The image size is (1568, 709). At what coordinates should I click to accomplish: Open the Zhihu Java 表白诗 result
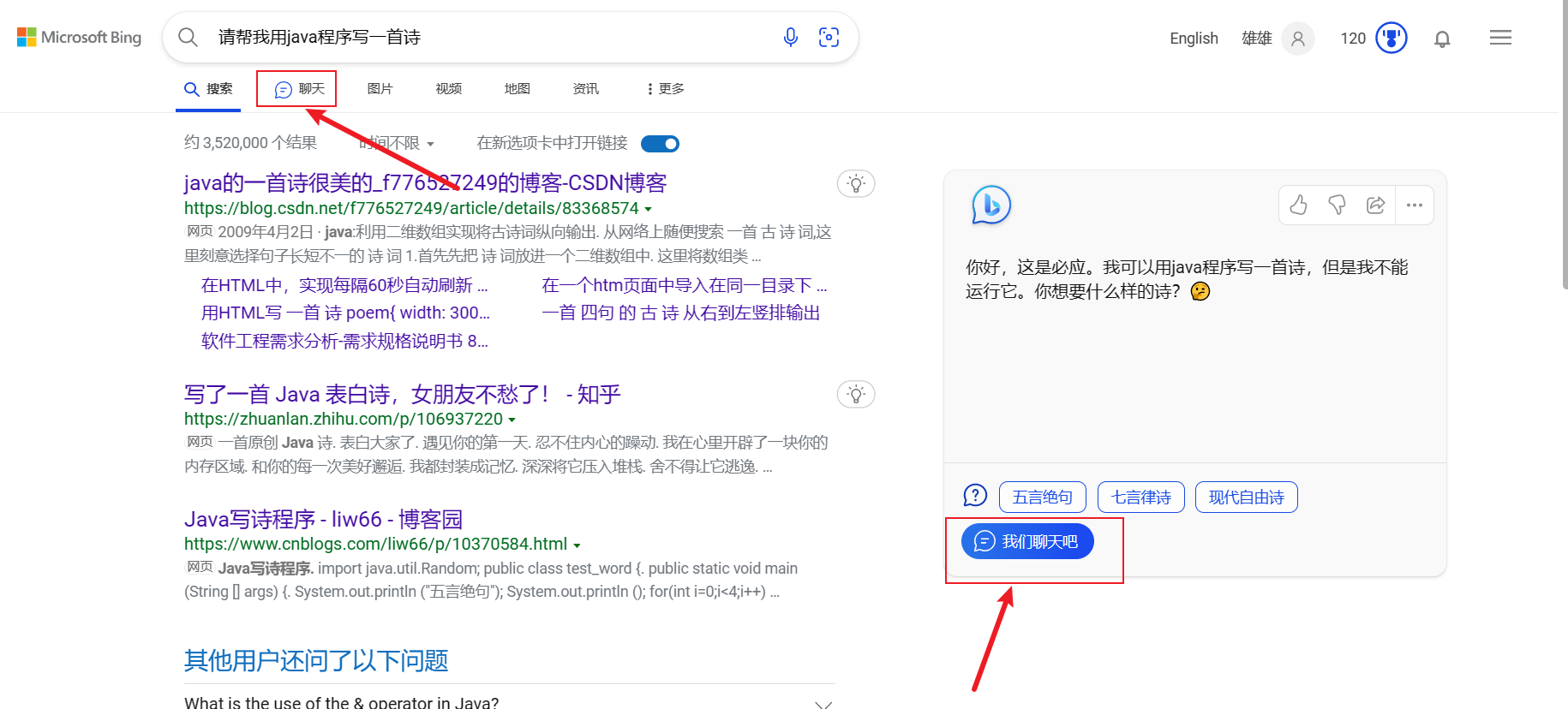click(x=402, y=394)
